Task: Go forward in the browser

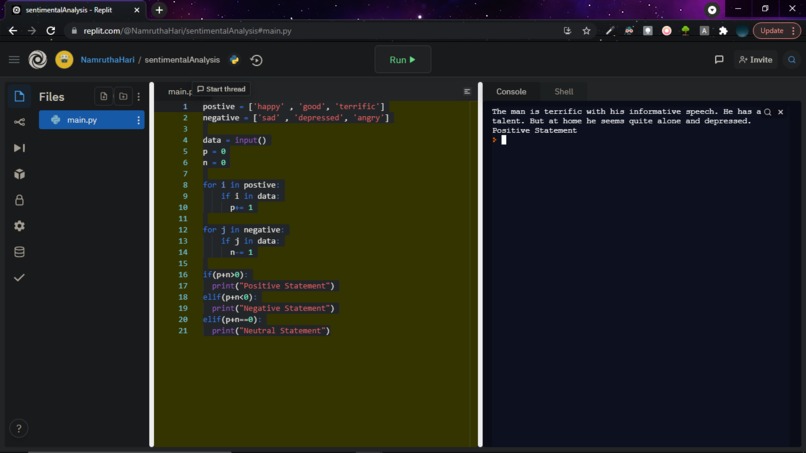Action: click(x=32, y=31)
